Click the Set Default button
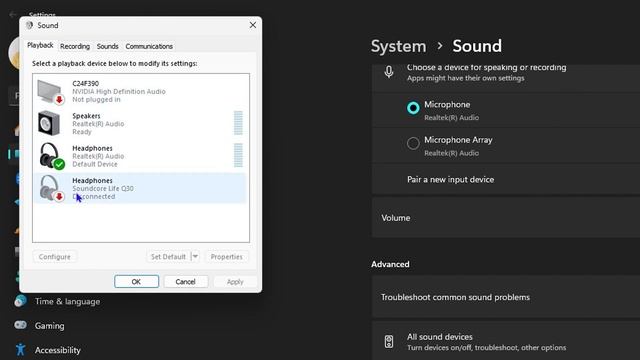The width and height of the screenshot is (640, 360). pyautogui.click(x=168, y=256)
